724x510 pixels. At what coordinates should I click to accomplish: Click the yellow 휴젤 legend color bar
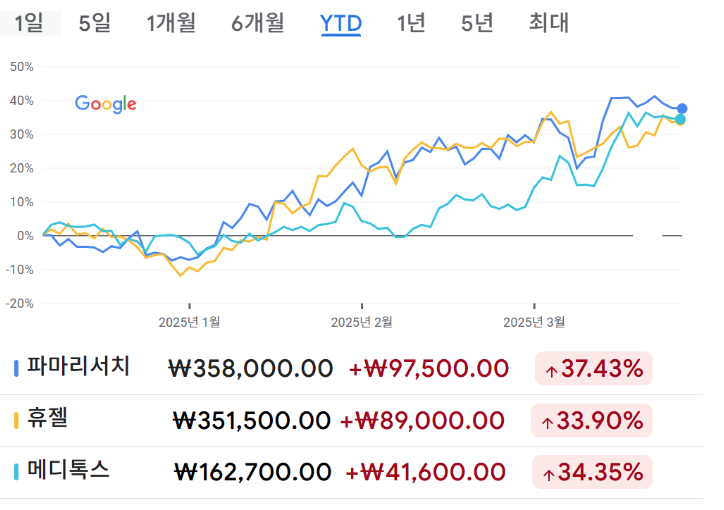click(16, 420)
